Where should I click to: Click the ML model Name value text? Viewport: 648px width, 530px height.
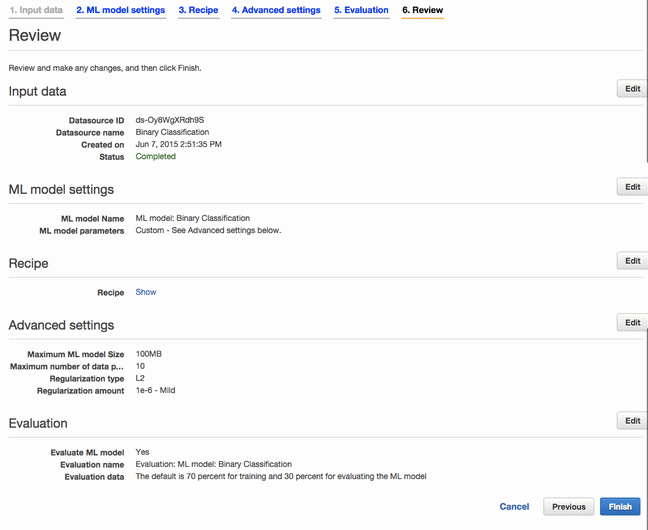(193, 218)
